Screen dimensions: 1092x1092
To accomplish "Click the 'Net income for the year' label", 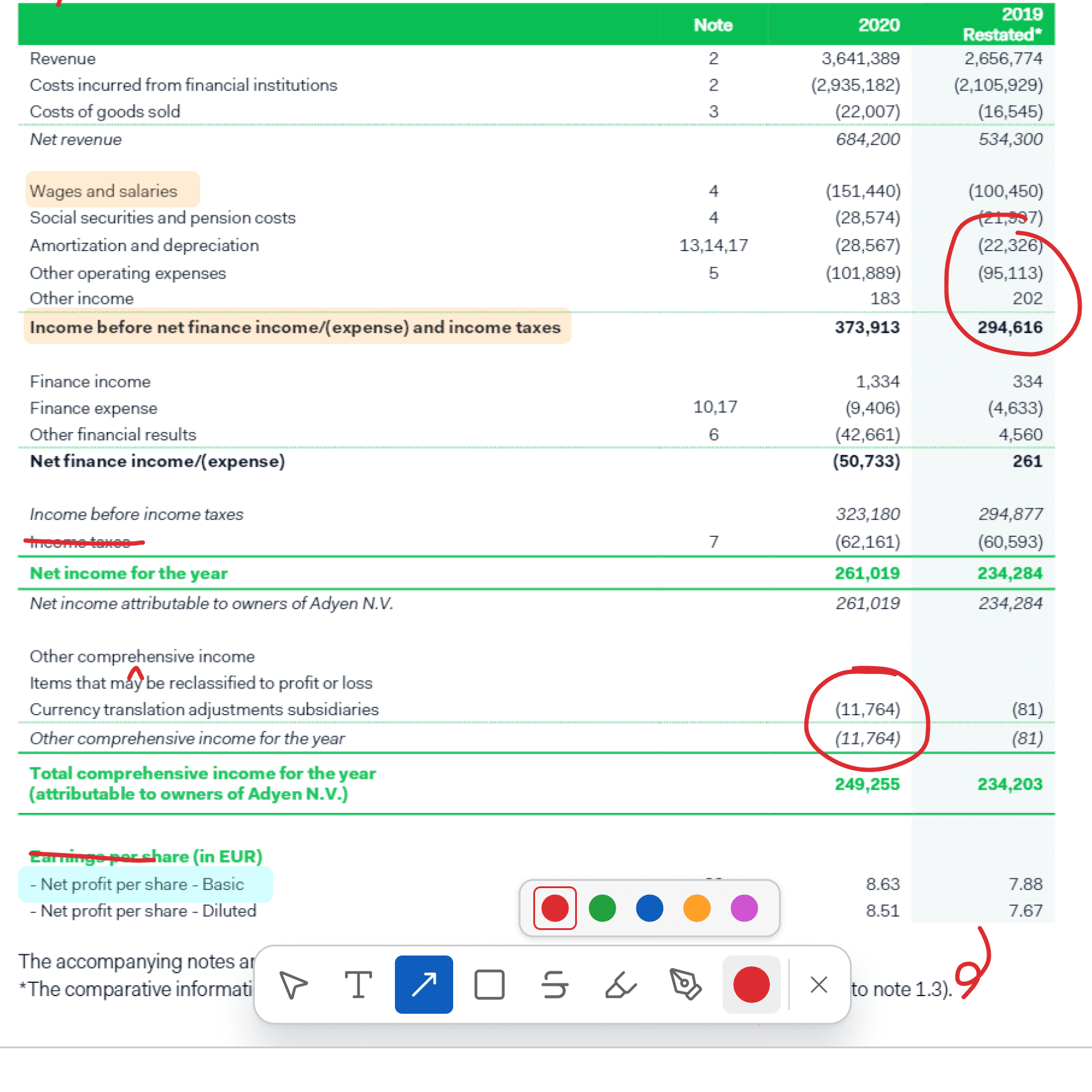I will point(129,573).
